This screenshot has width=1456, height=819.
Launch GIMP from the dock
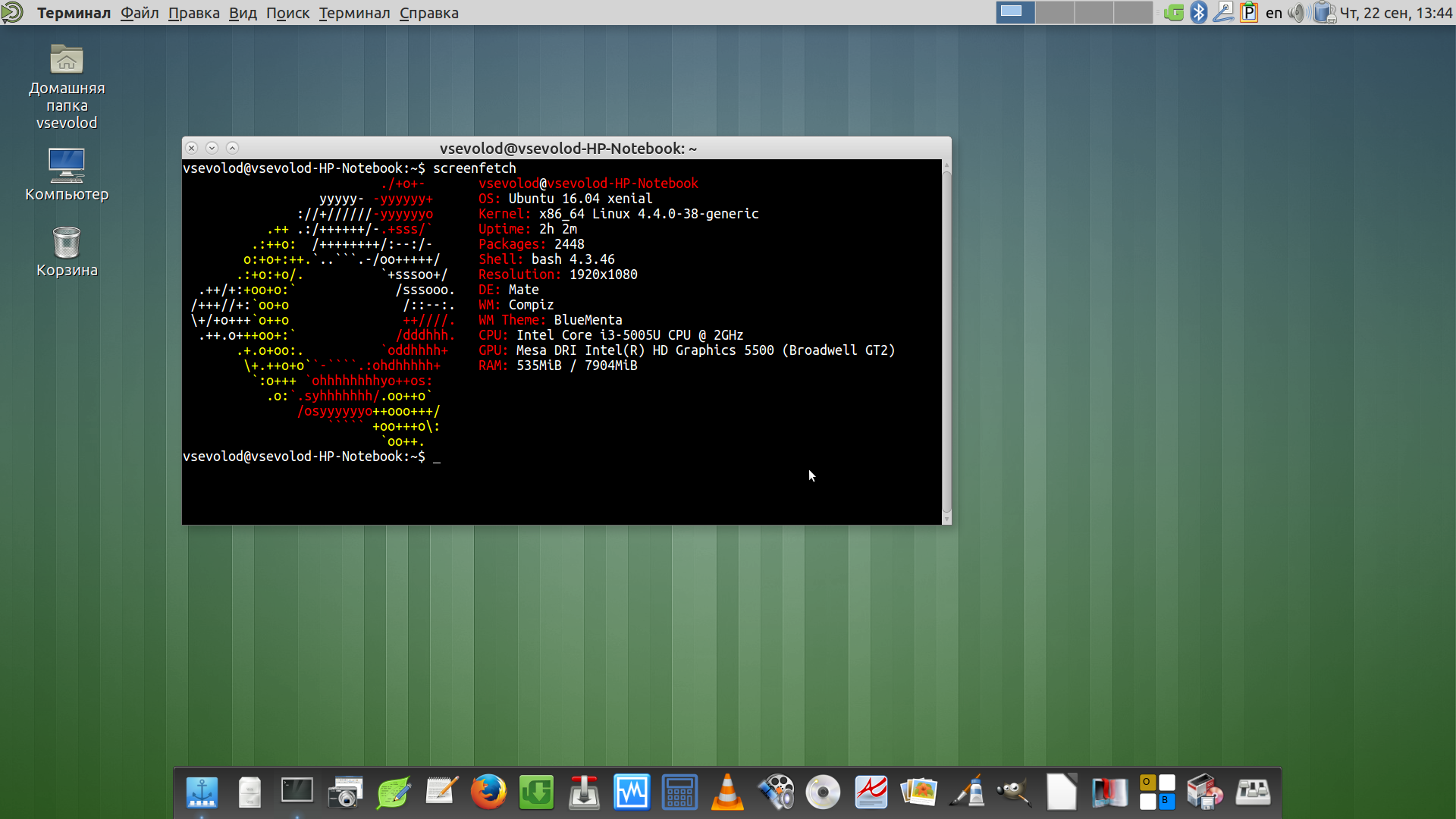pos(1014,792)
